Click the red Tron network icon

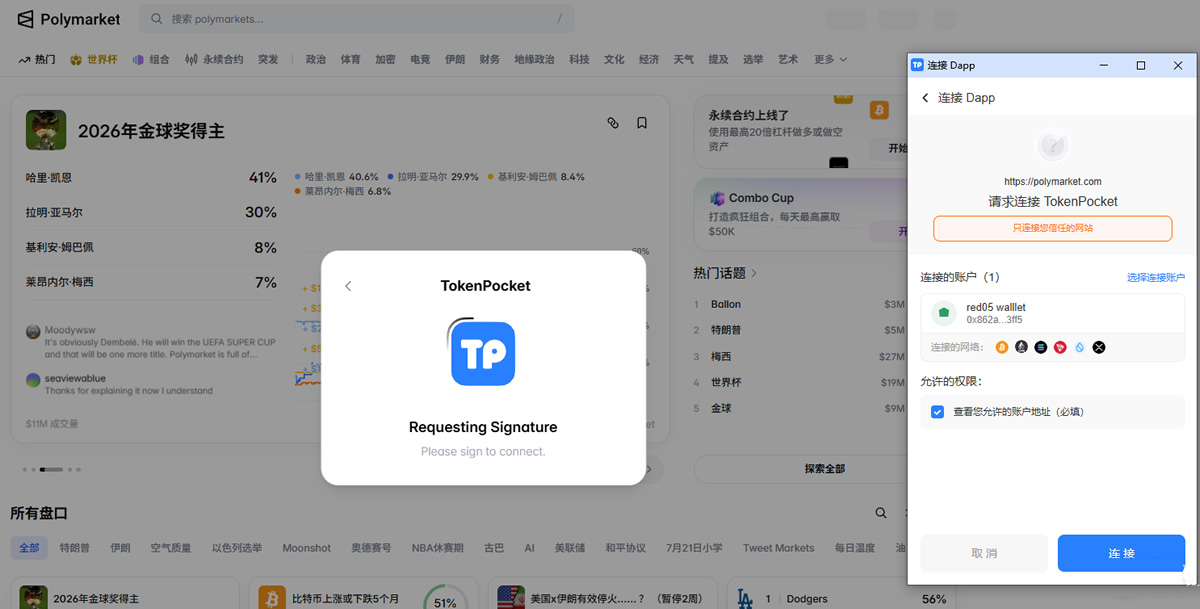coord(1060,347)
